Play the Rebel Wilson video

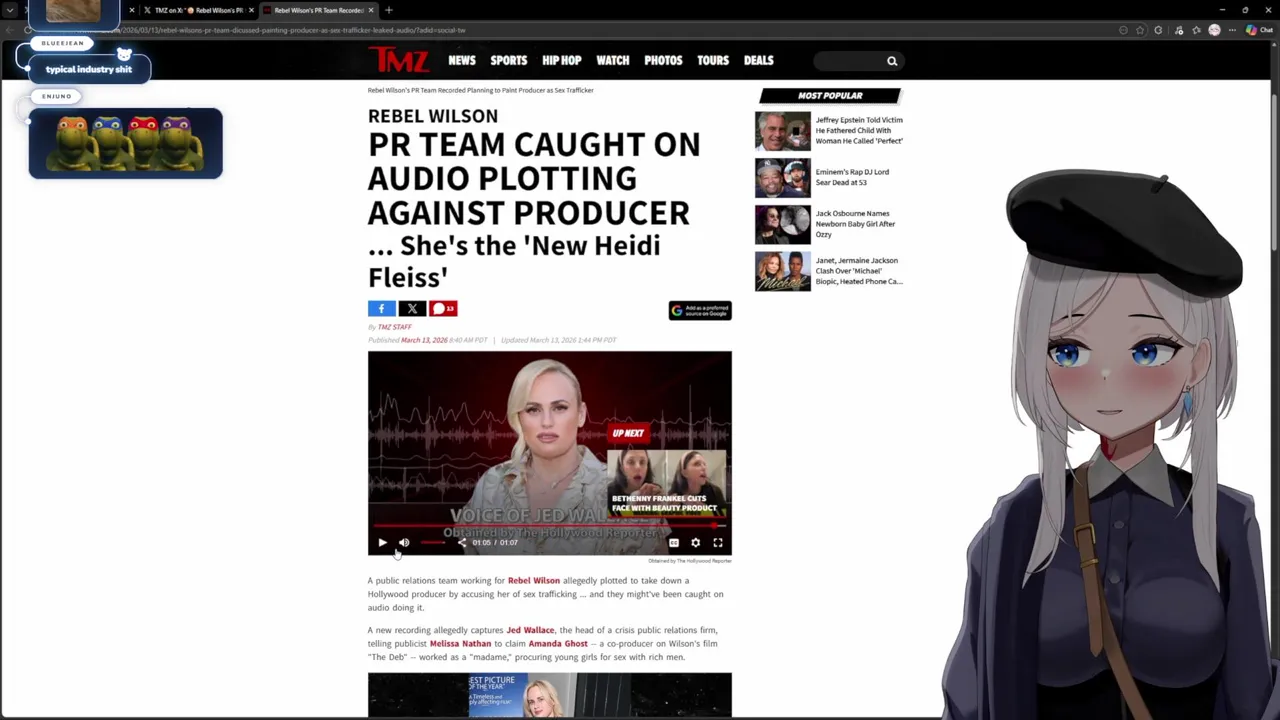click(382, 542)
